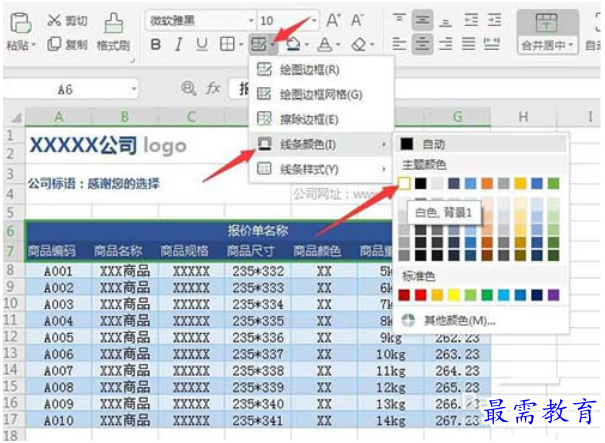
Task: Open Line Style (线条样式) submenu
Action: coord(321,169)
